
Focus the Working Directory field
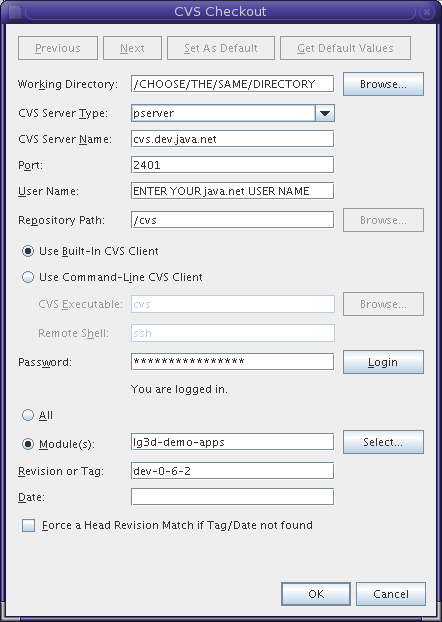click(233, 84)
